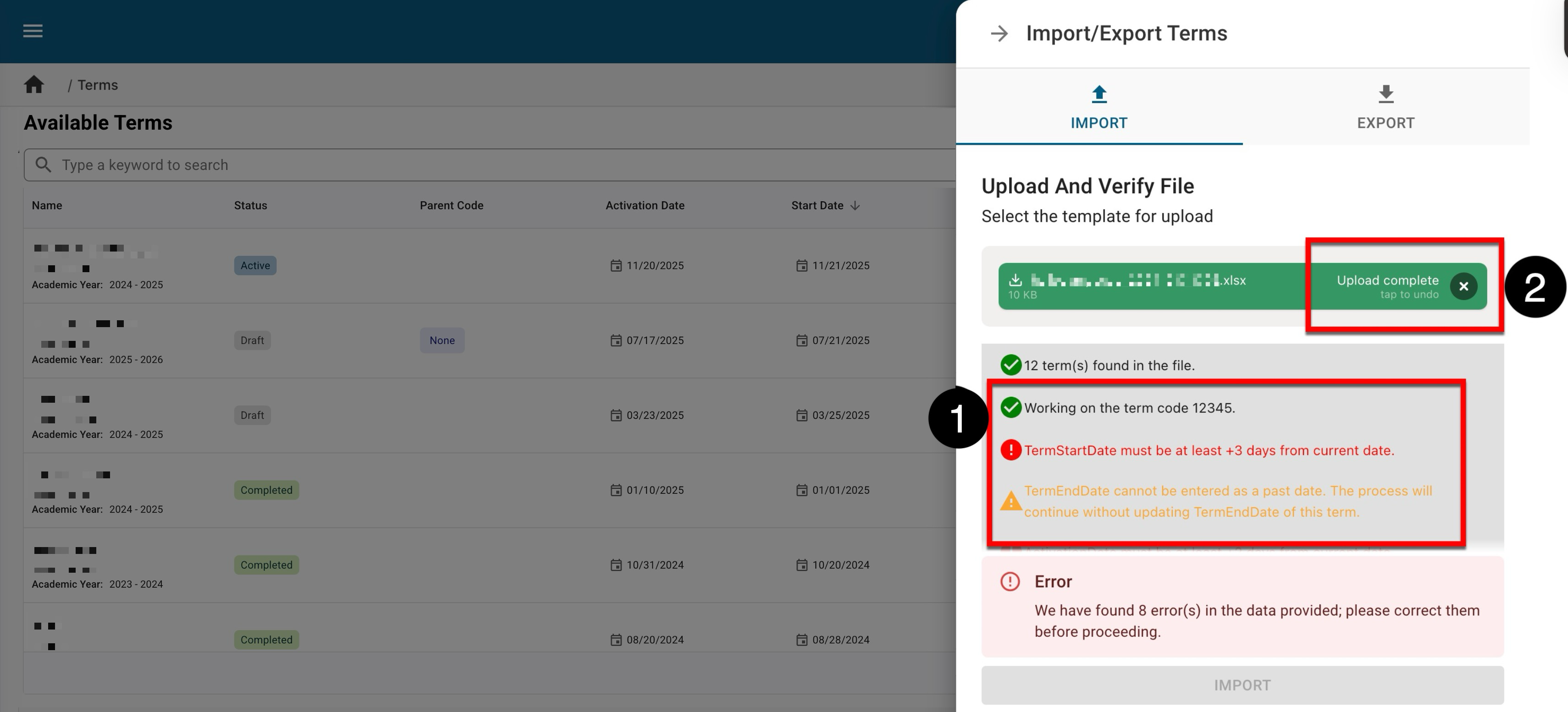The width and height of the screenshot is (1568, 712).
Task: Click the keyword search field
Action: point(487,165)
